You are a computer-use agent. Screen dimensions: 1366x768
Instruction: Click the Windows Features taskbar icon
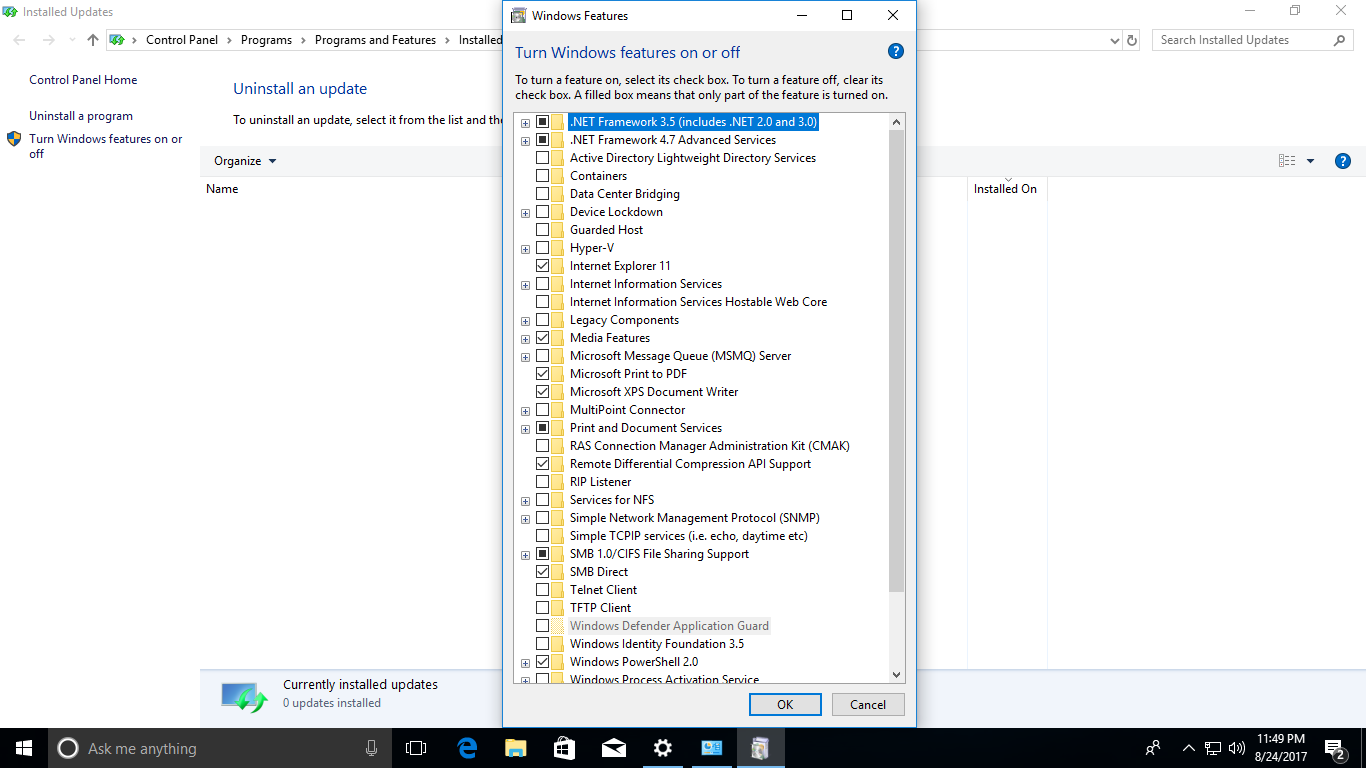[761, 748]
